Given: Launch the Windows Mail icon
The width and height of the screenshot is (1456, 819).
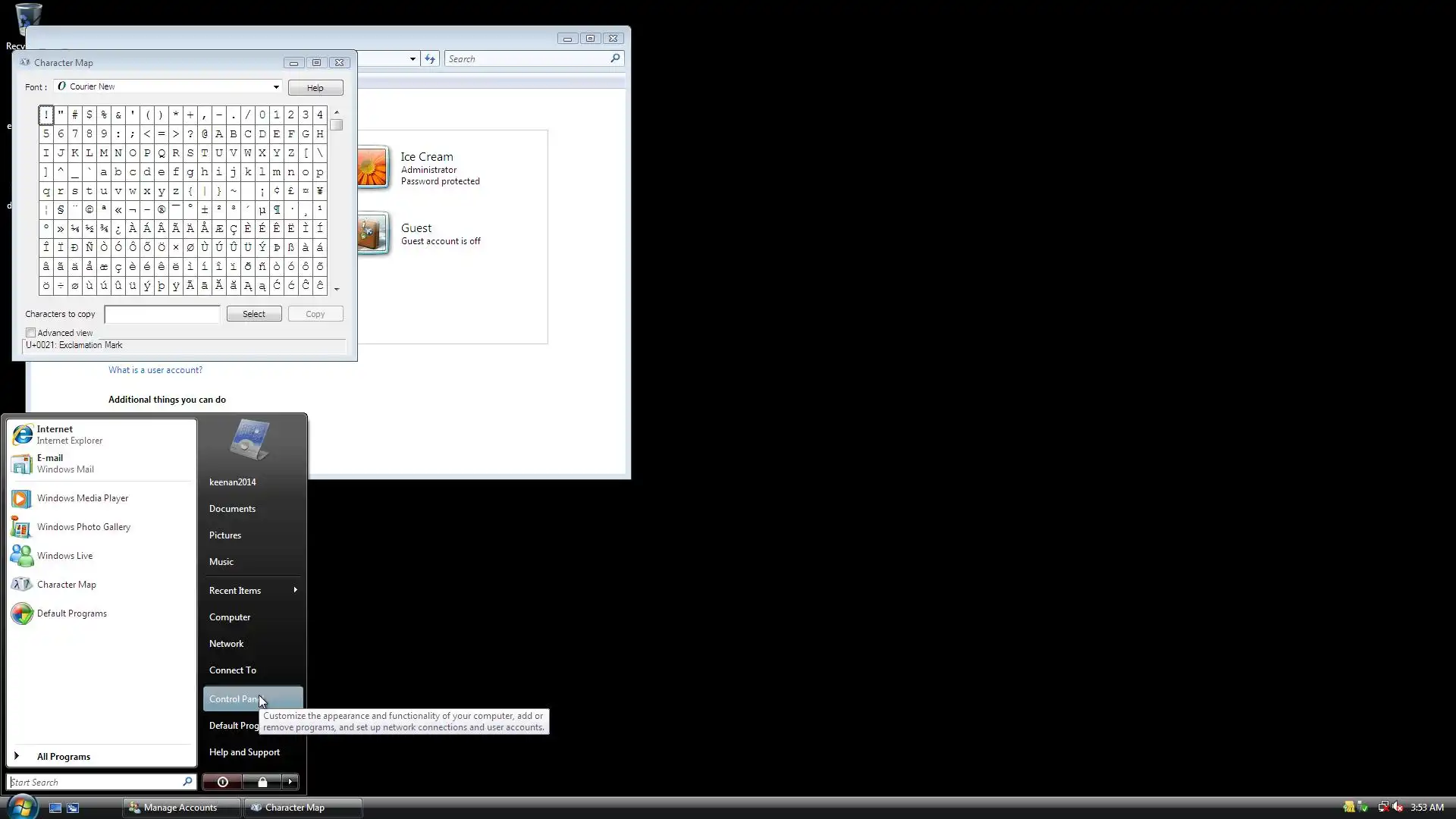Looking at the screenshot, I should [21, 463].
